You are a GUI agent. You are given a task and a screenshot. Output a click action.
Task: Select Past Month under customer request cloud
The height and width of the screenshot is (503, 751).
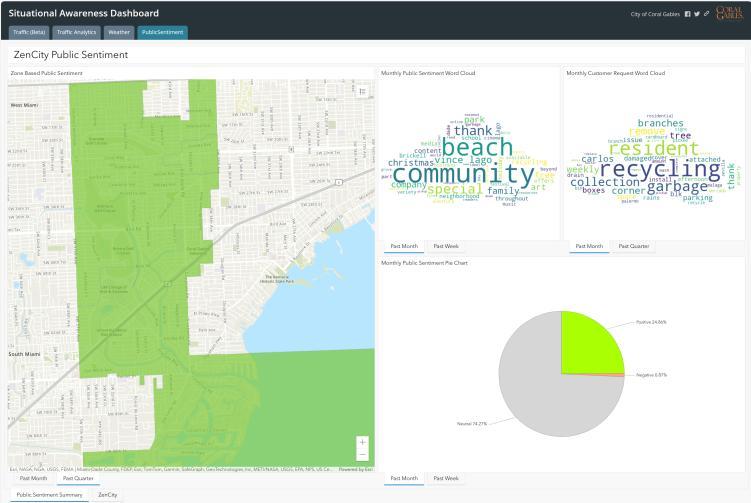(x=589, y=246)
